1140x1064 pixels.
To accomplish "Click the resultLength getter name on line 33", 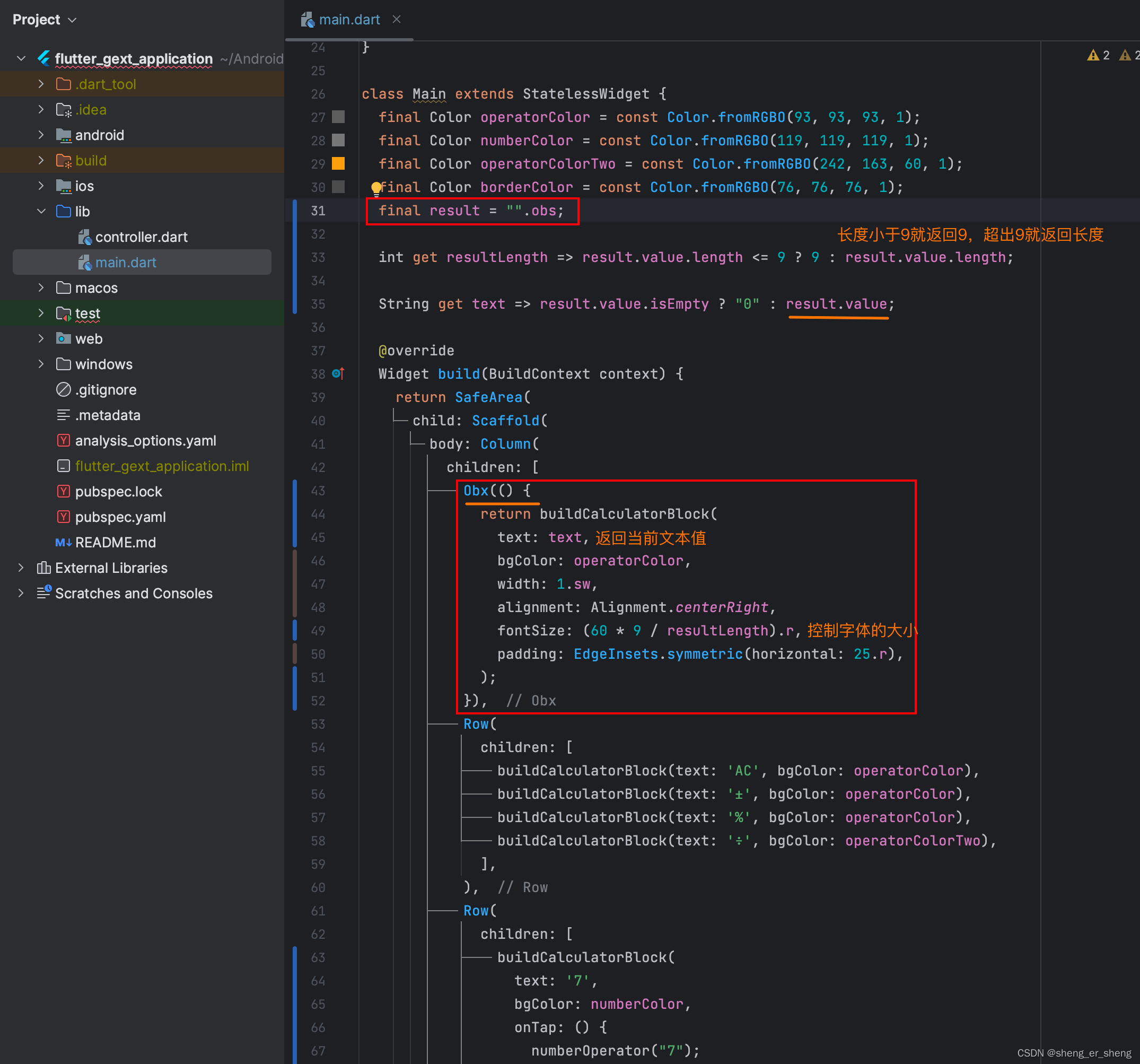I will coord(497,258).
